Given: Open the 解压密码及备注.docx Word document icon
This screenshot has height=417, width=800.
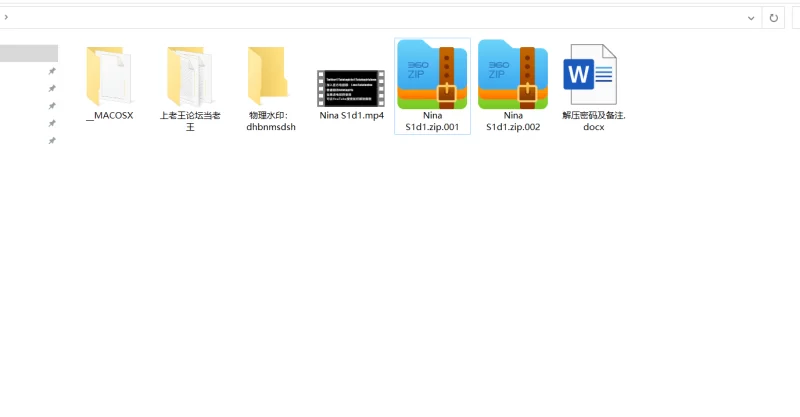Looking at the screenshot, I should [x=590, y=75].
